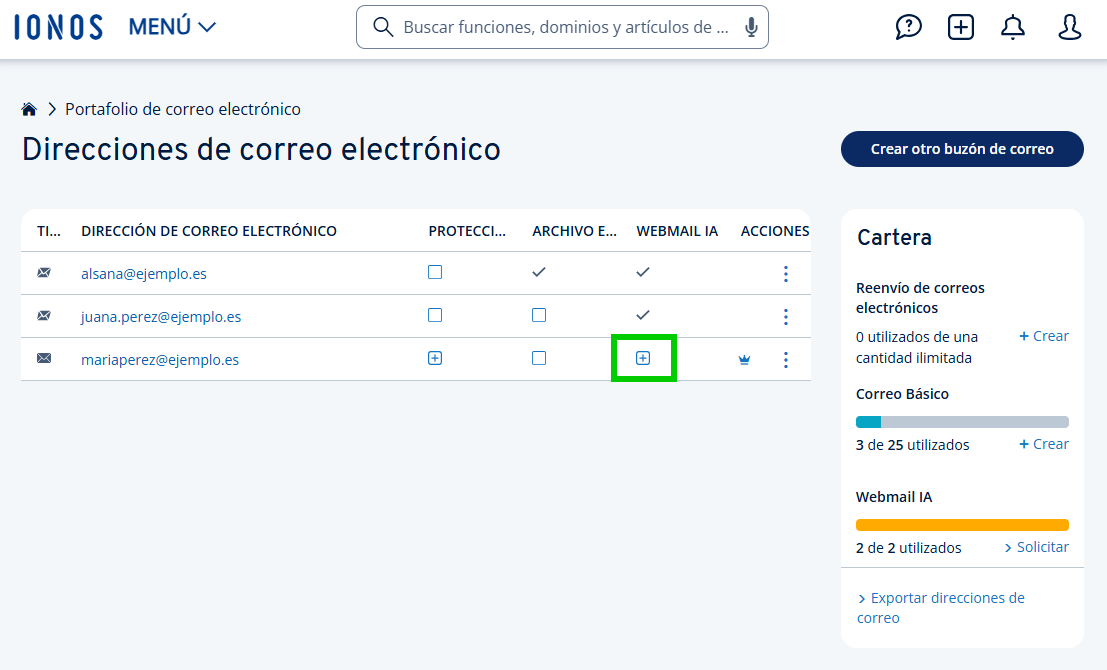Open actions menu for juana.perez@ejemplo.es
The height and width of the screenshot is (670, 1107).
click(786, 317)
